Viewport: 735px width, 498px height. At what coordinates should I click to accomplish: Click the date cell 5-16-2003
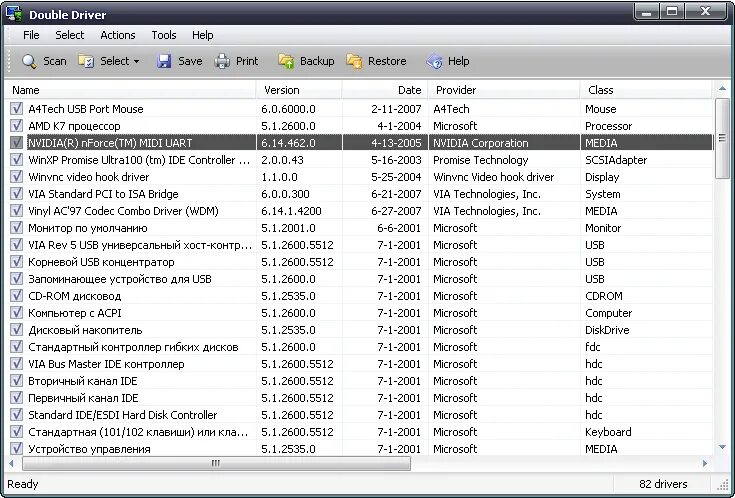click(396, 160)
